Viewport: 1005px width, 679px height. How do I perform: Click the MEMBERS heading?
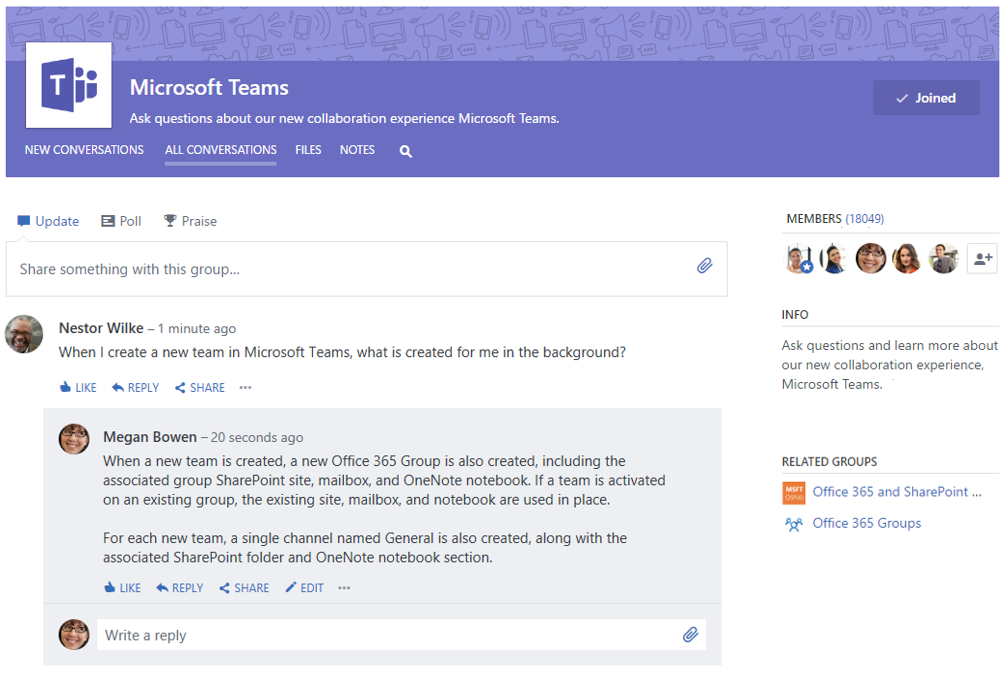point(814,219)
